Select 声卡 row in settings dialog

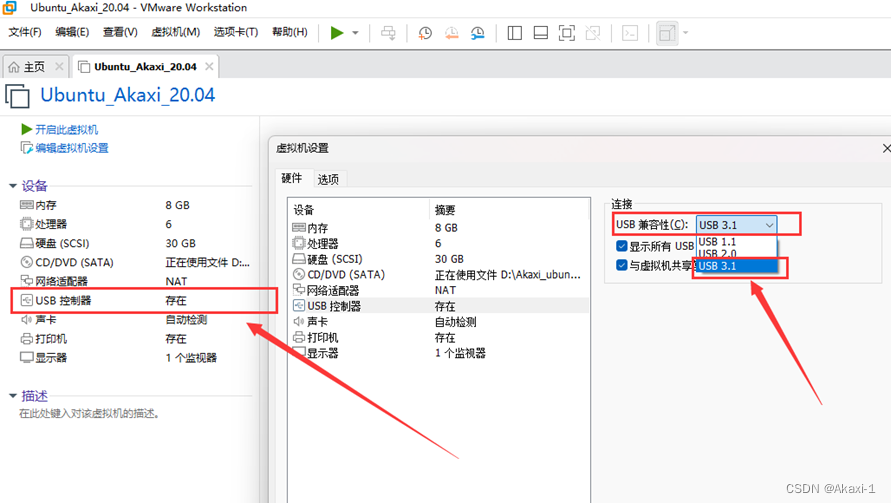439,322
